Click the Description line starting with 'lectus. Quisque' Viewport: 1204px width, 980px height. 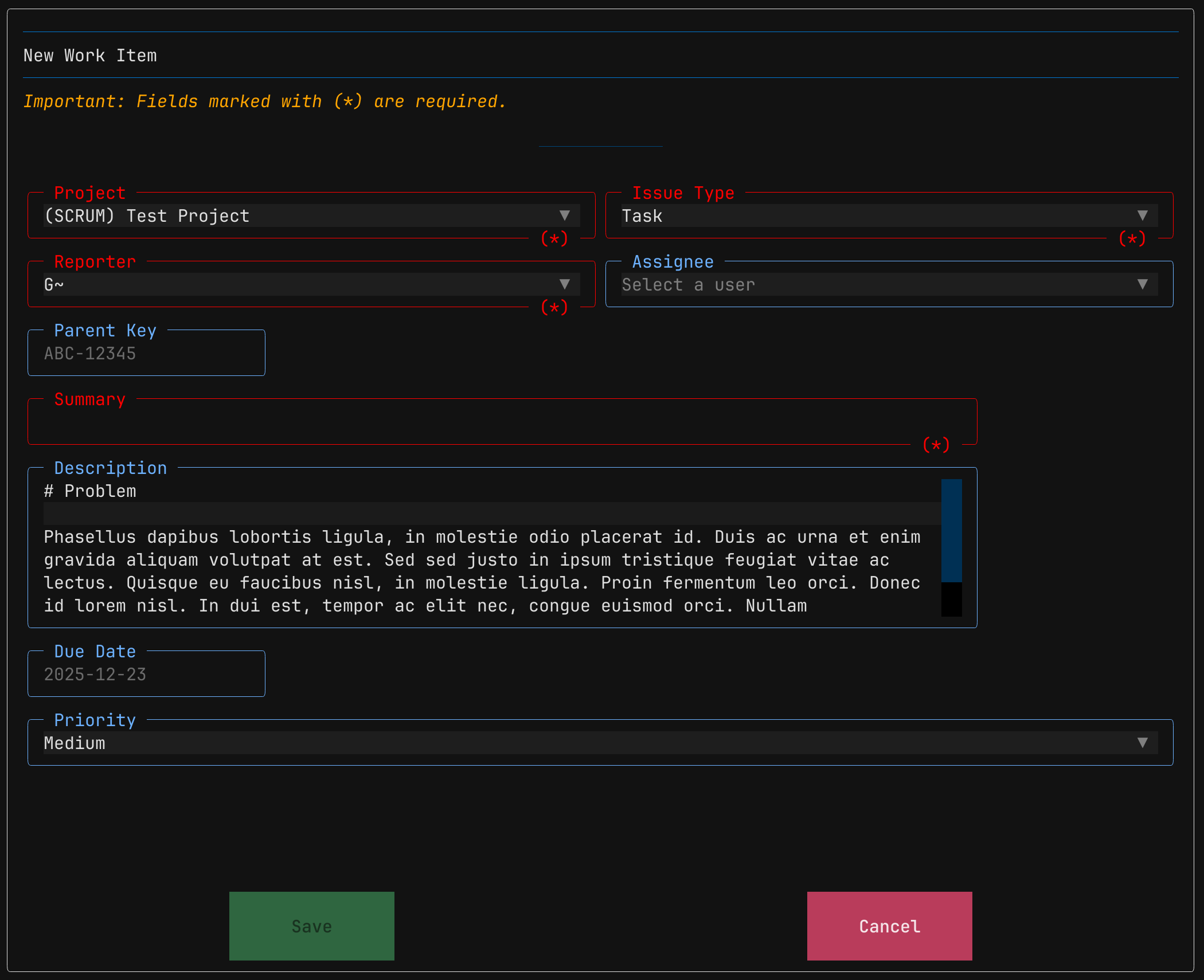coord(482,582)
